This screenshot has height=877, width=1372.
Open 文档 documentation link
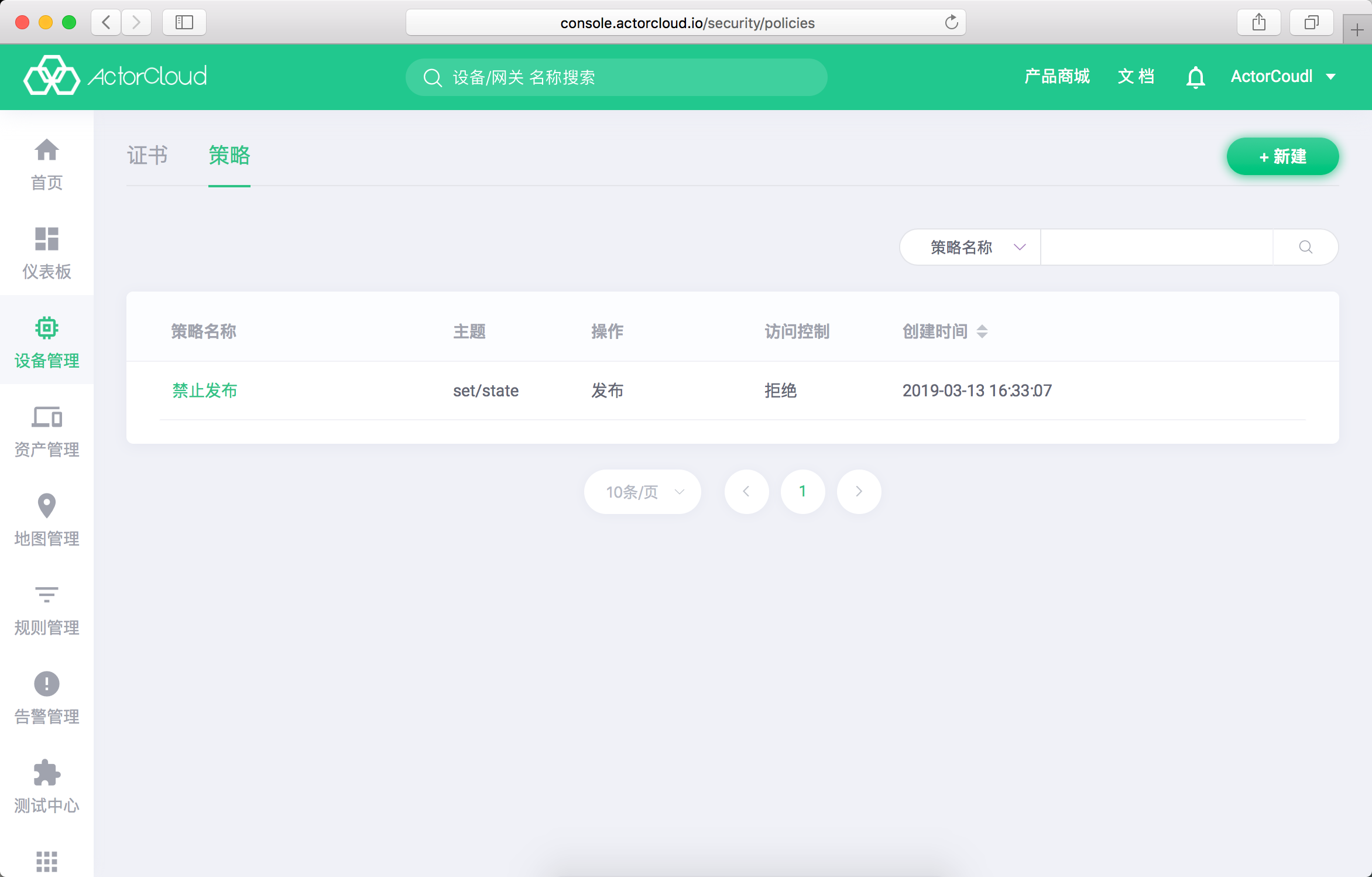click(x=1136, y=77)
